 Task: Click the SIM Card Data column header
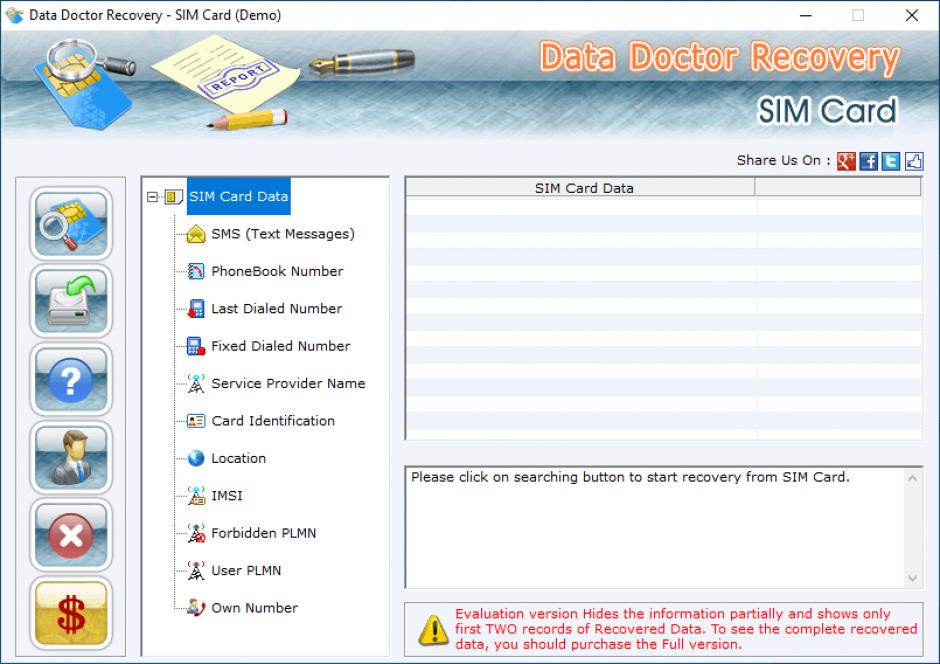580,188
